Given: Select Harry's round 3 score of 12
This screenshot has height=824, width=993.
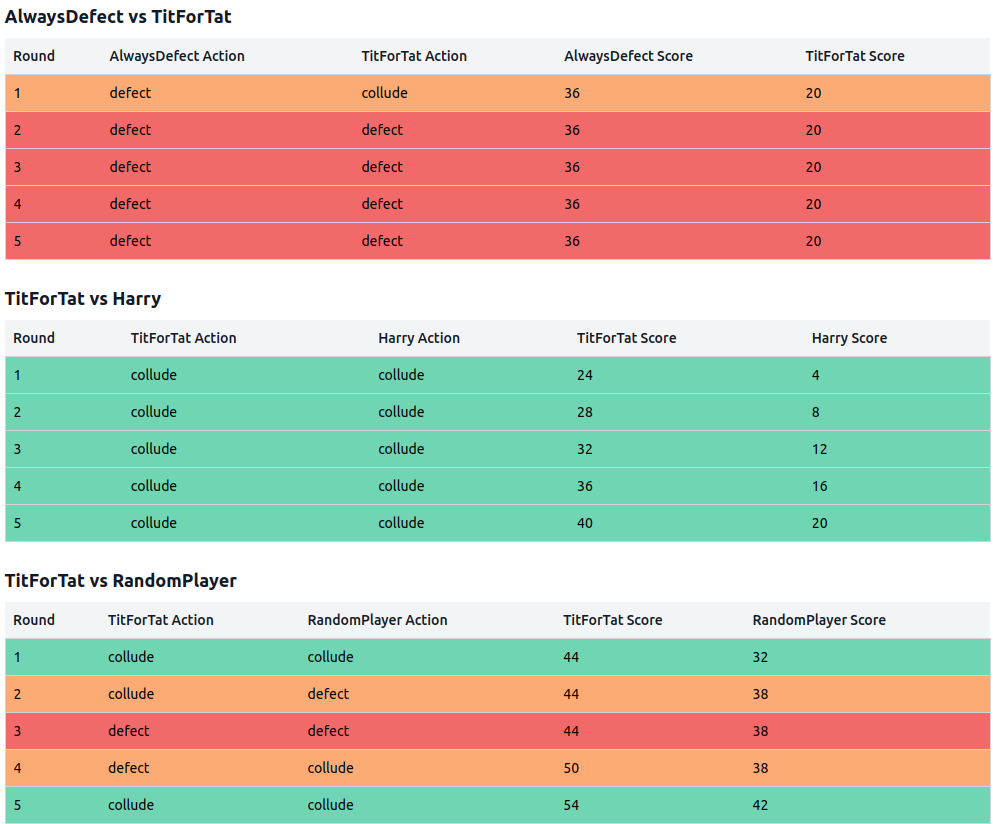Looking at the screenshot, I should click(x=820, y=449).
